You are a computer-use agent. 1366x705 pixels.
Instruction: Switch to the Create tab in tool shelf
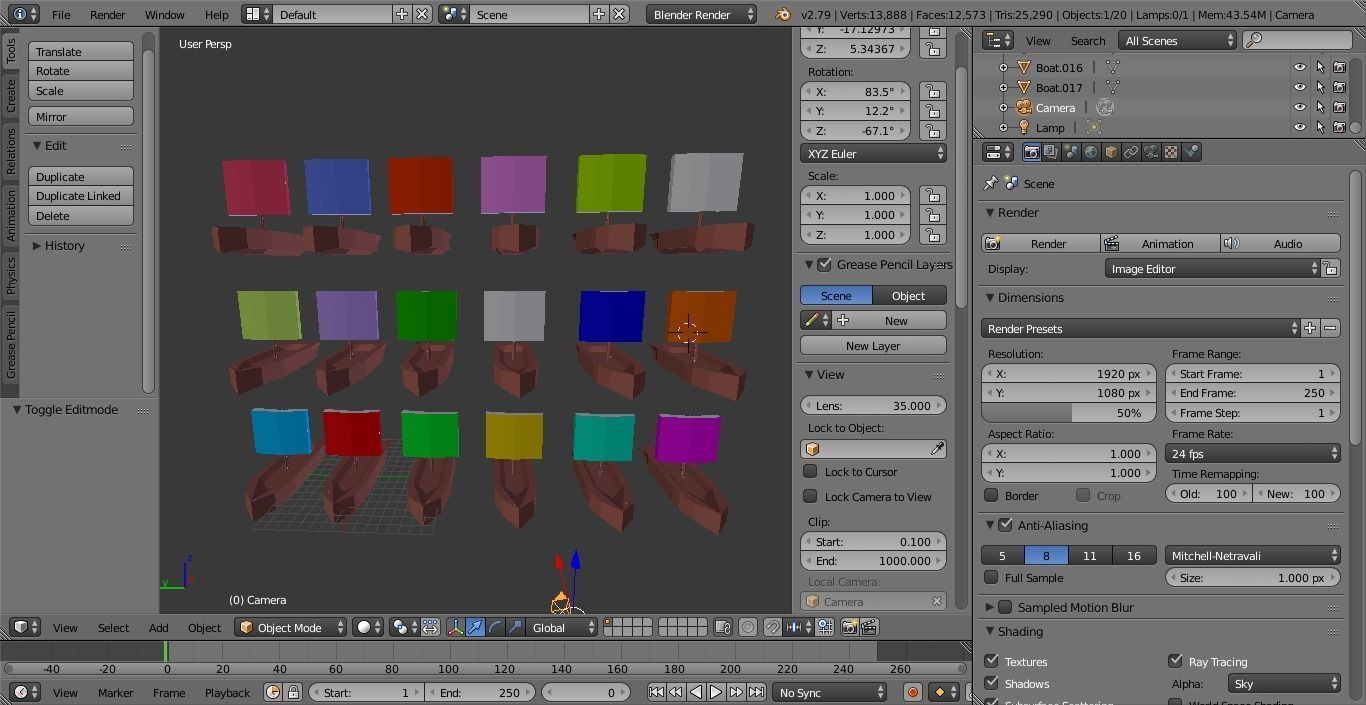11,96
